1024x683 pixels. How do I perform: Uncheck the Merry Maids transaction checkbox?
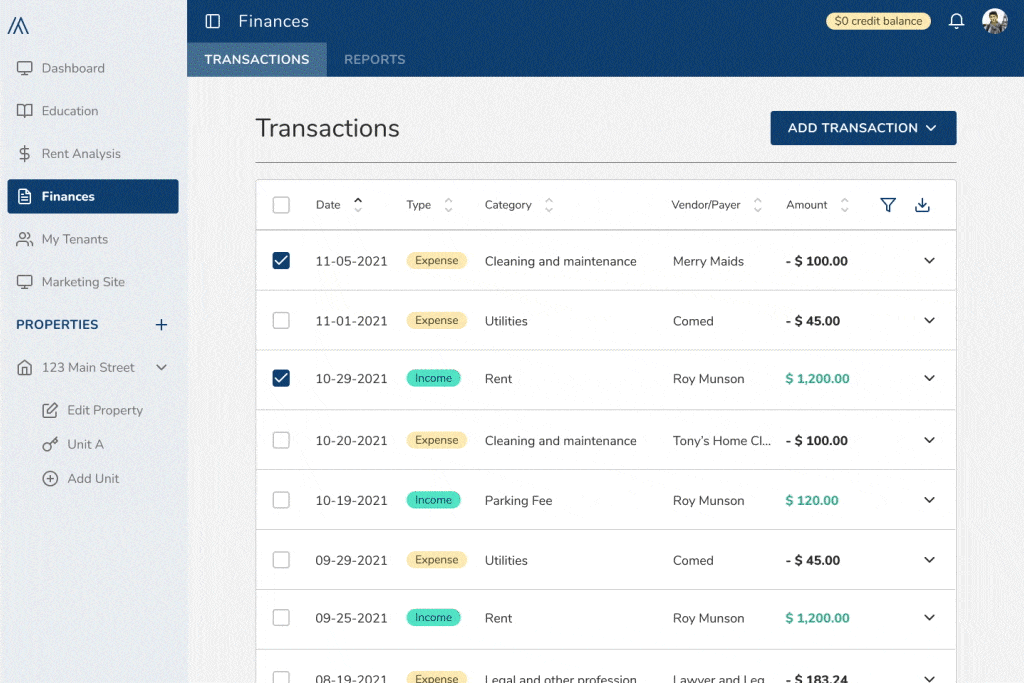(281, 261)
